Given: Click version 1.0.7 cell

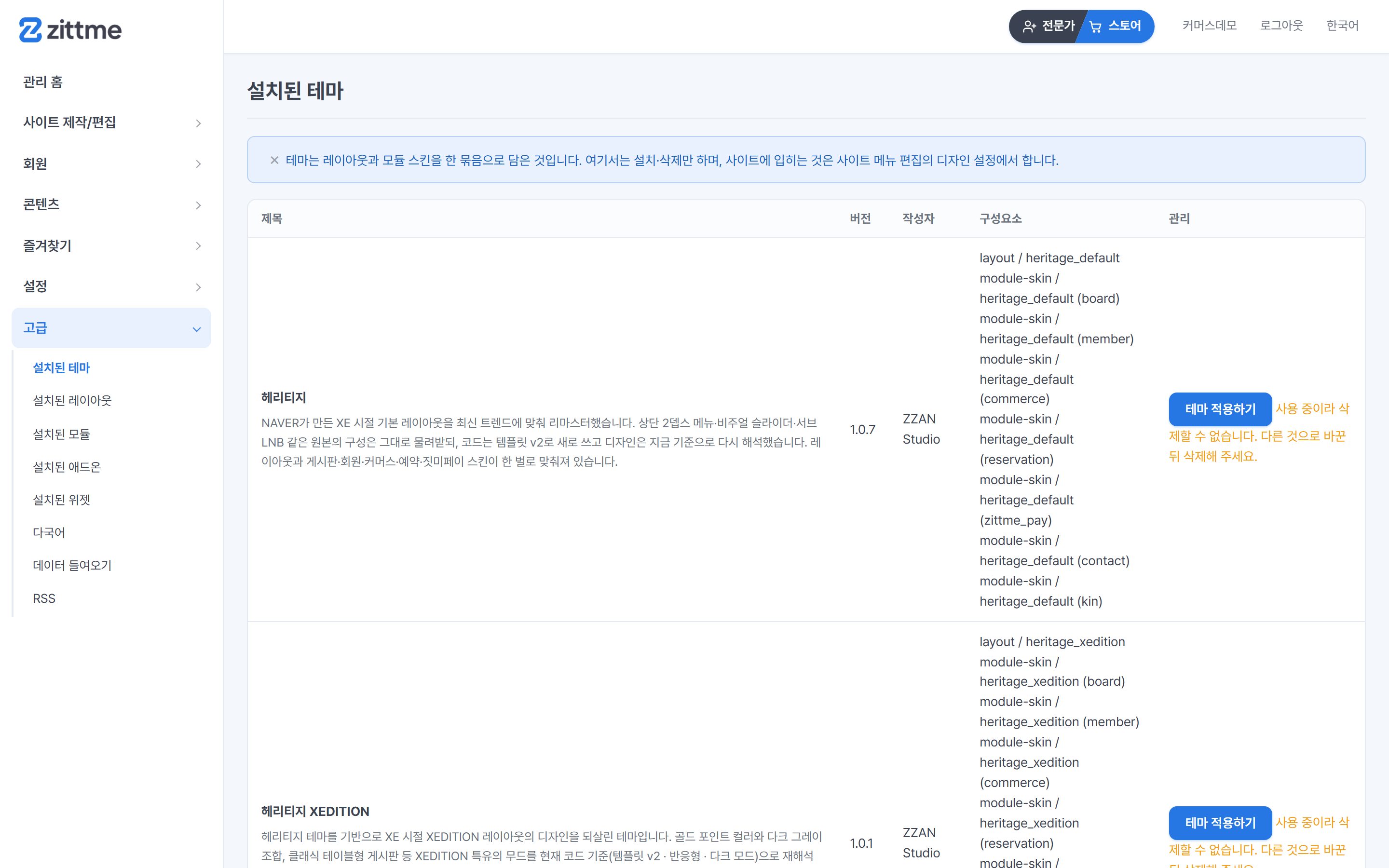Looking at the screenshot, I should [863, 429].
